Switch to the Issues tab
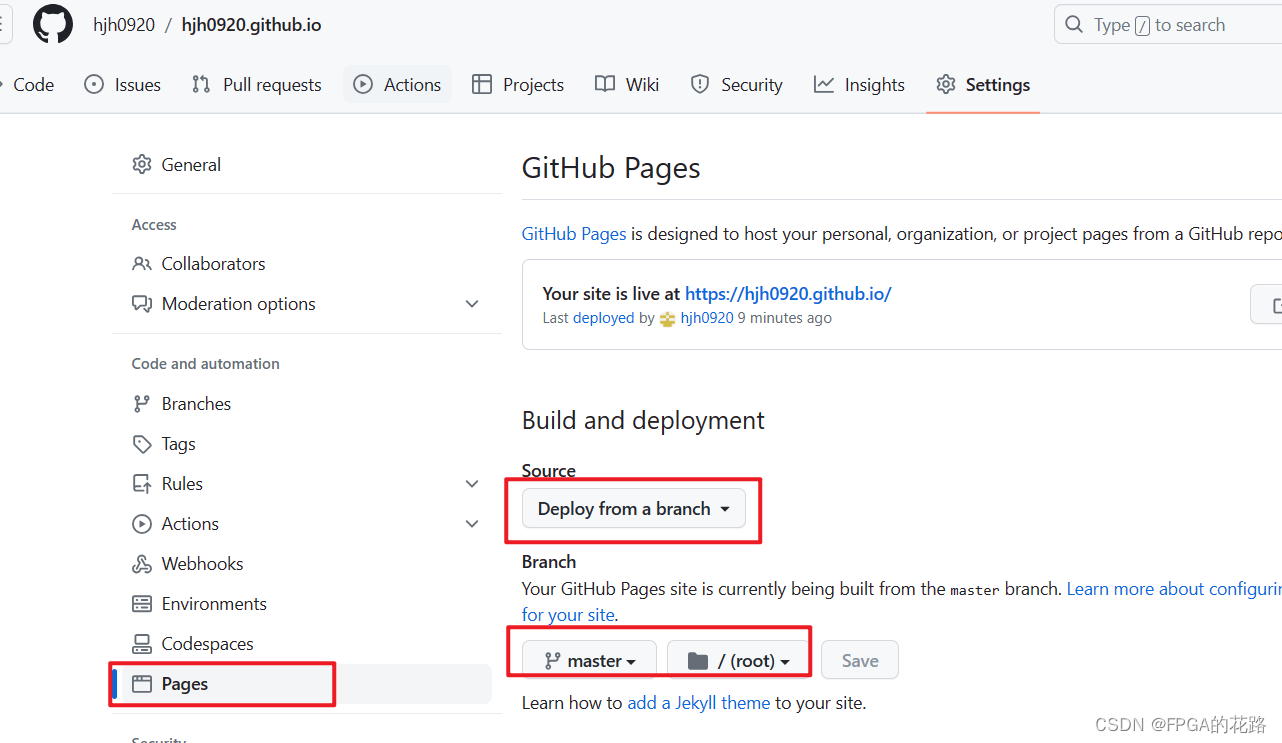 tap(123, 85)
